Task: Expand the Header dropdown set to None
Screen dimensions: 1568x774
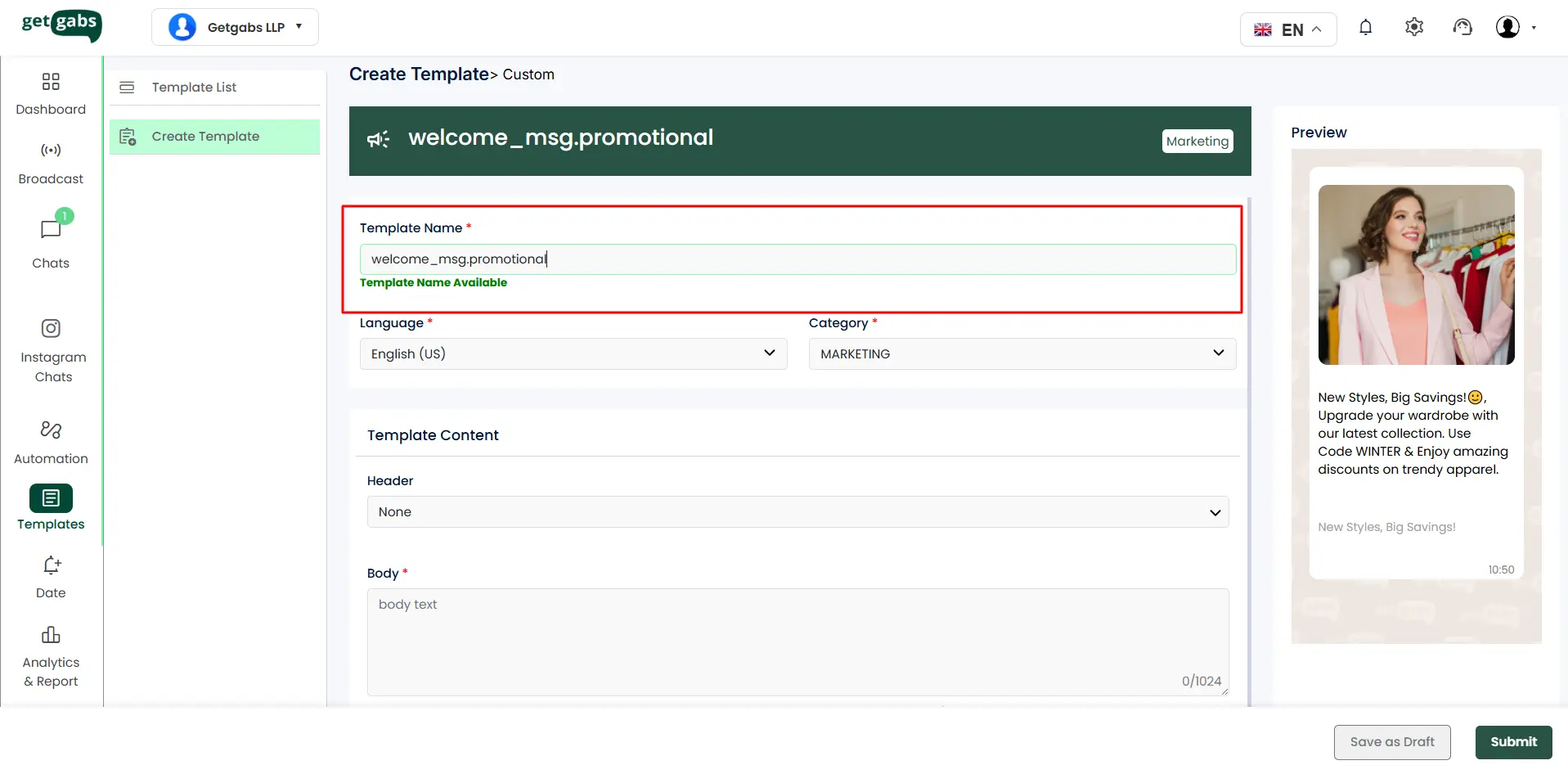Action: point(797,512)
